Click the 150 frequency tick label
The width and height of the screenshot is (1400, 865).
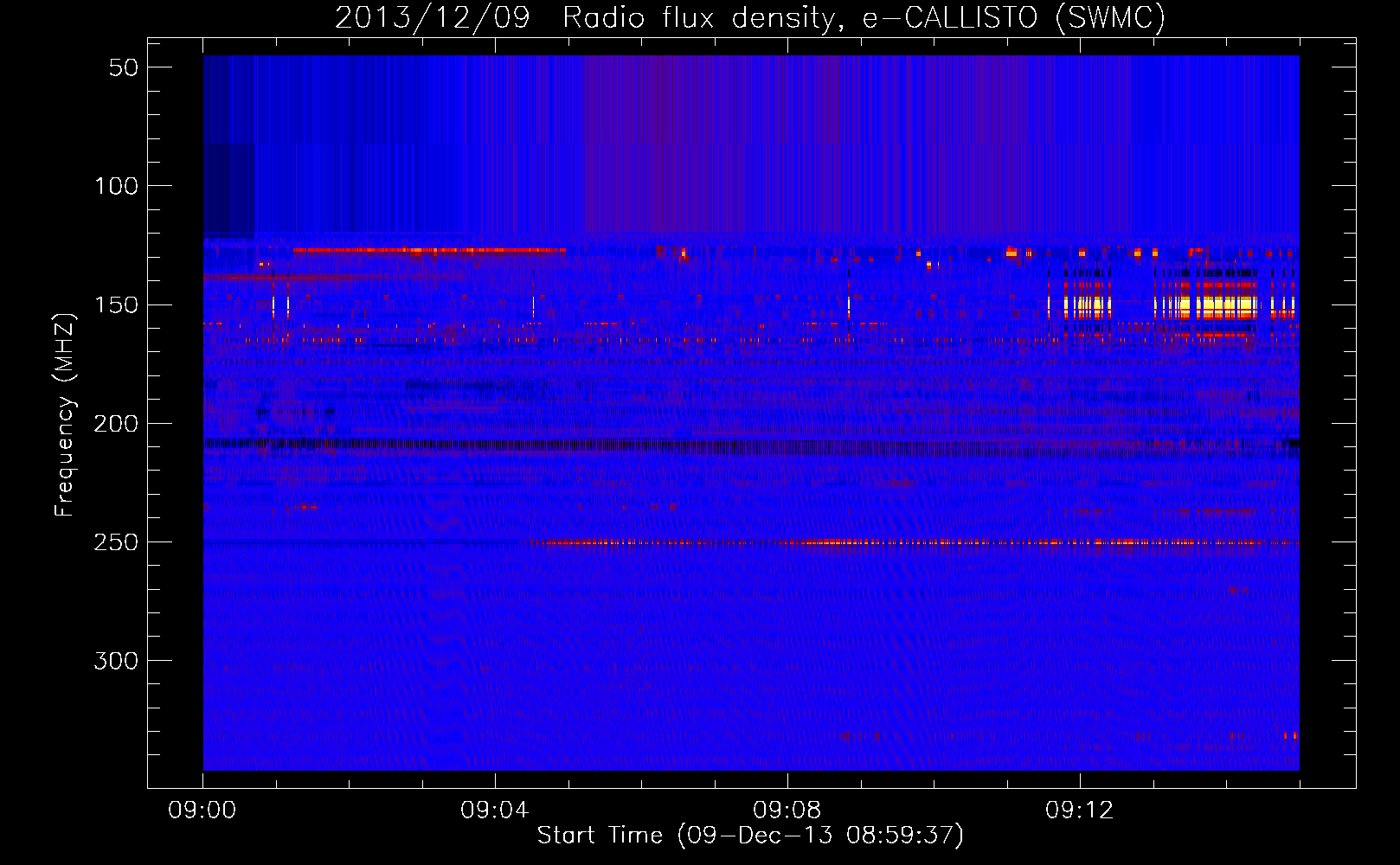(116, 304)
